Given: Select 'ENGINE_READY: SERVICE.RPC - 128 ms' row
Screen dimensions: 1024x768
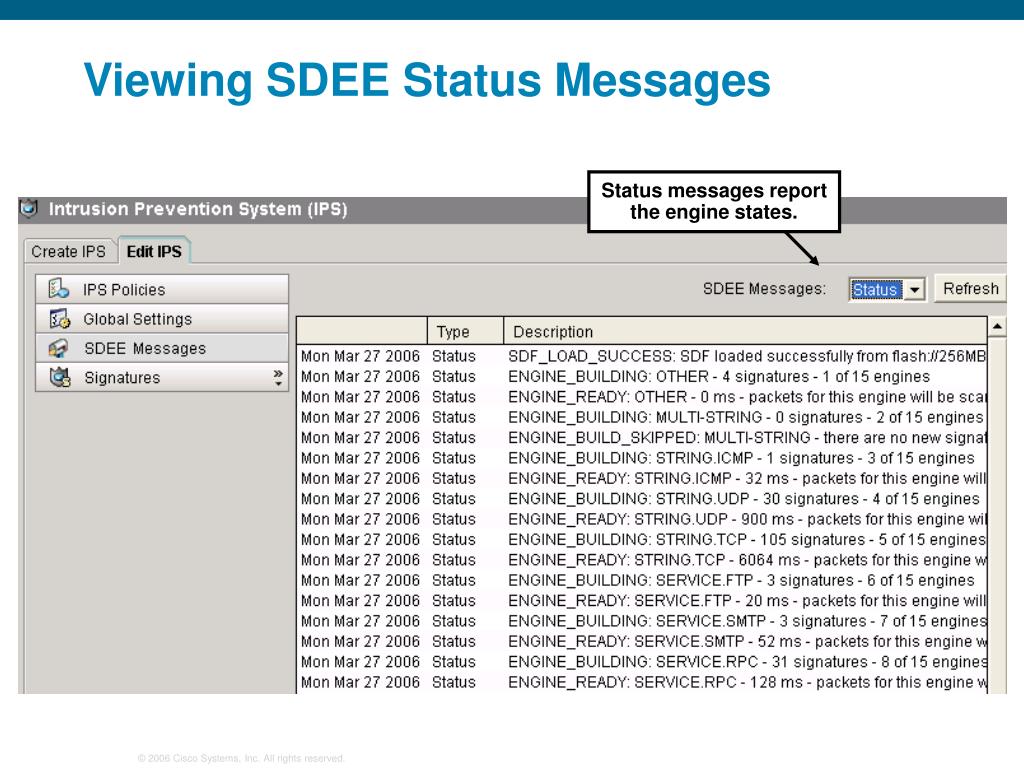Looking at the screenshot, I should click(x=642, y=682).
